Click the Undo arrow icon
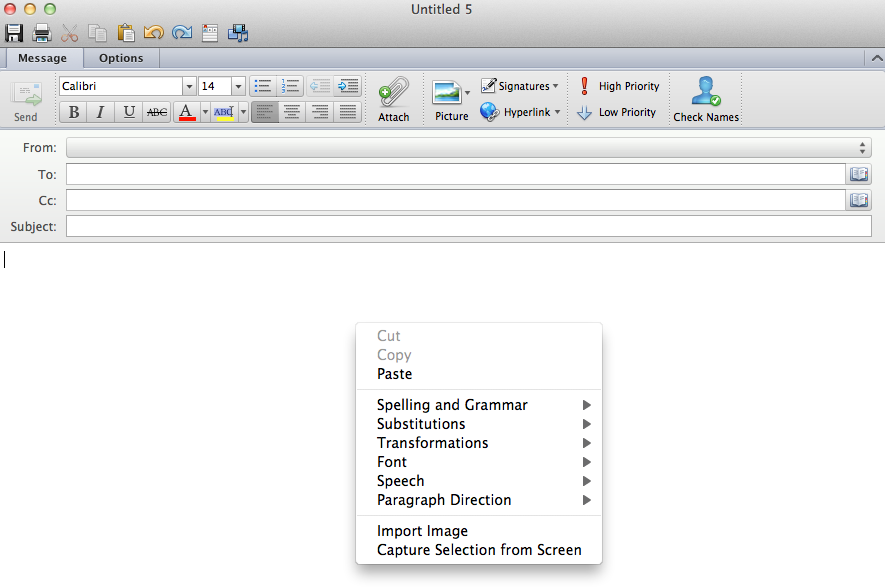 [153, 33]
